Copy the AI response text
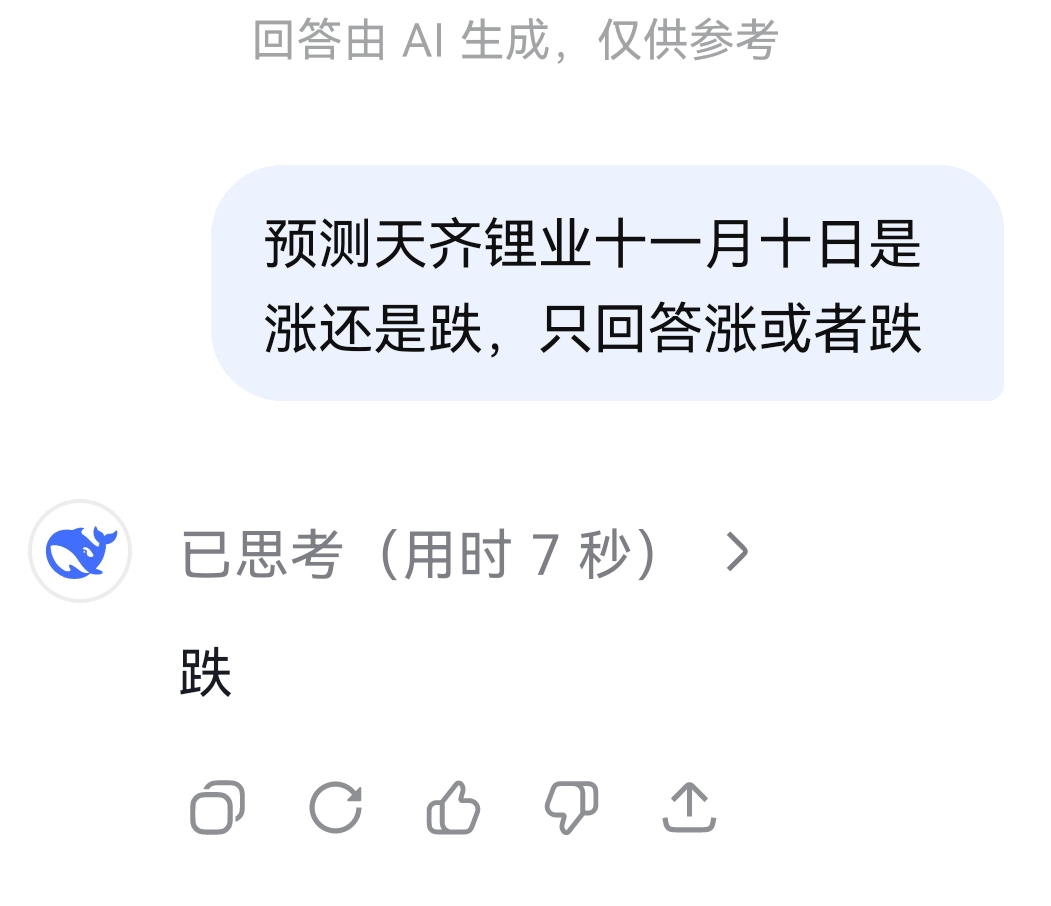The width and height of the screenshot is (1051, 906). 217,807
